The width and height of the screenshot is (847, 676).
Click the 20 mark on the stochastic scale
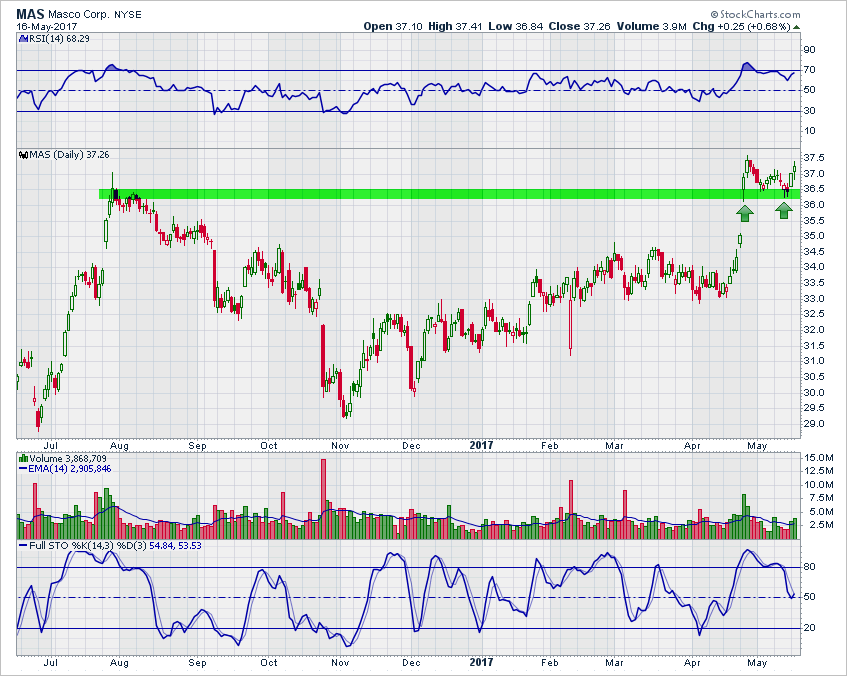(x=809, y=628)
